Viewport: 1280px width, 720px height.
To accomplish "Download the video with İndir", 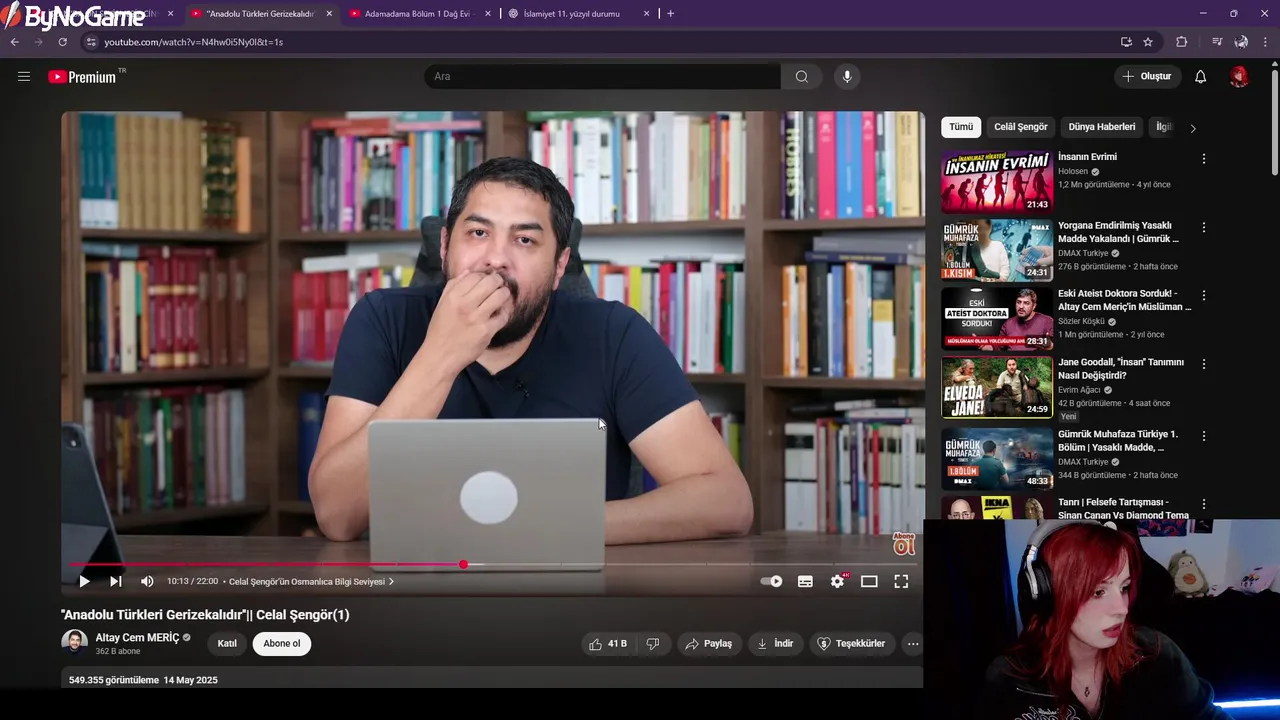I will (775, 644).
